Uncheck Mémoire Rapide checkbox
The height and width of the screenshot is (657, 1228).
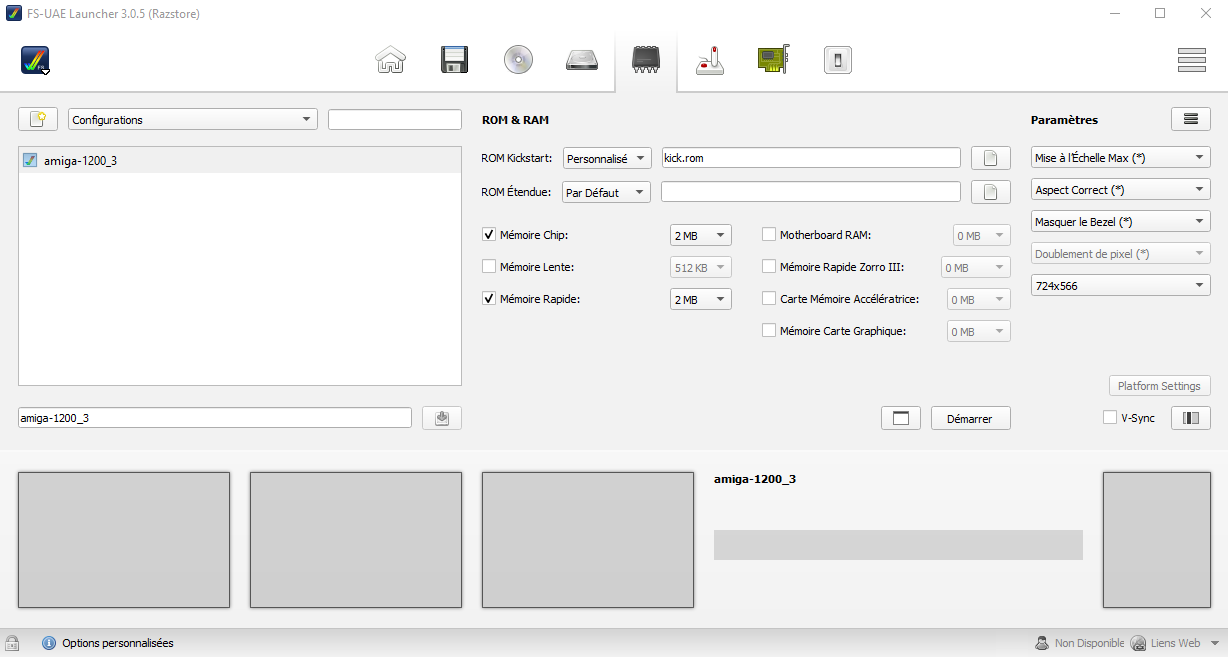[x=489, y=298]
